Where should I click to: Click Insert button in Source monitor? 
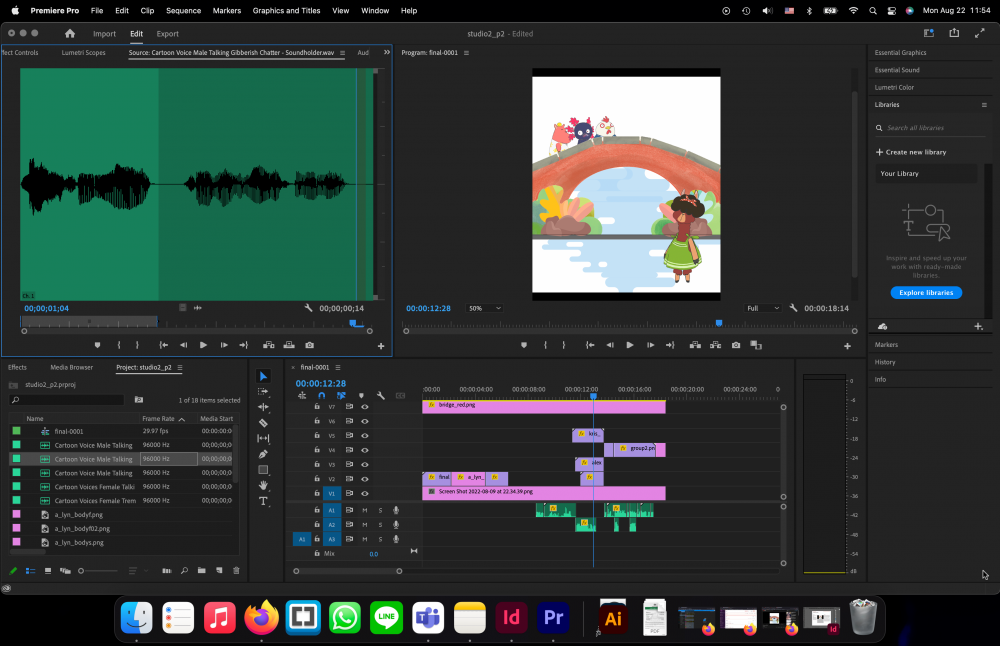268,345
